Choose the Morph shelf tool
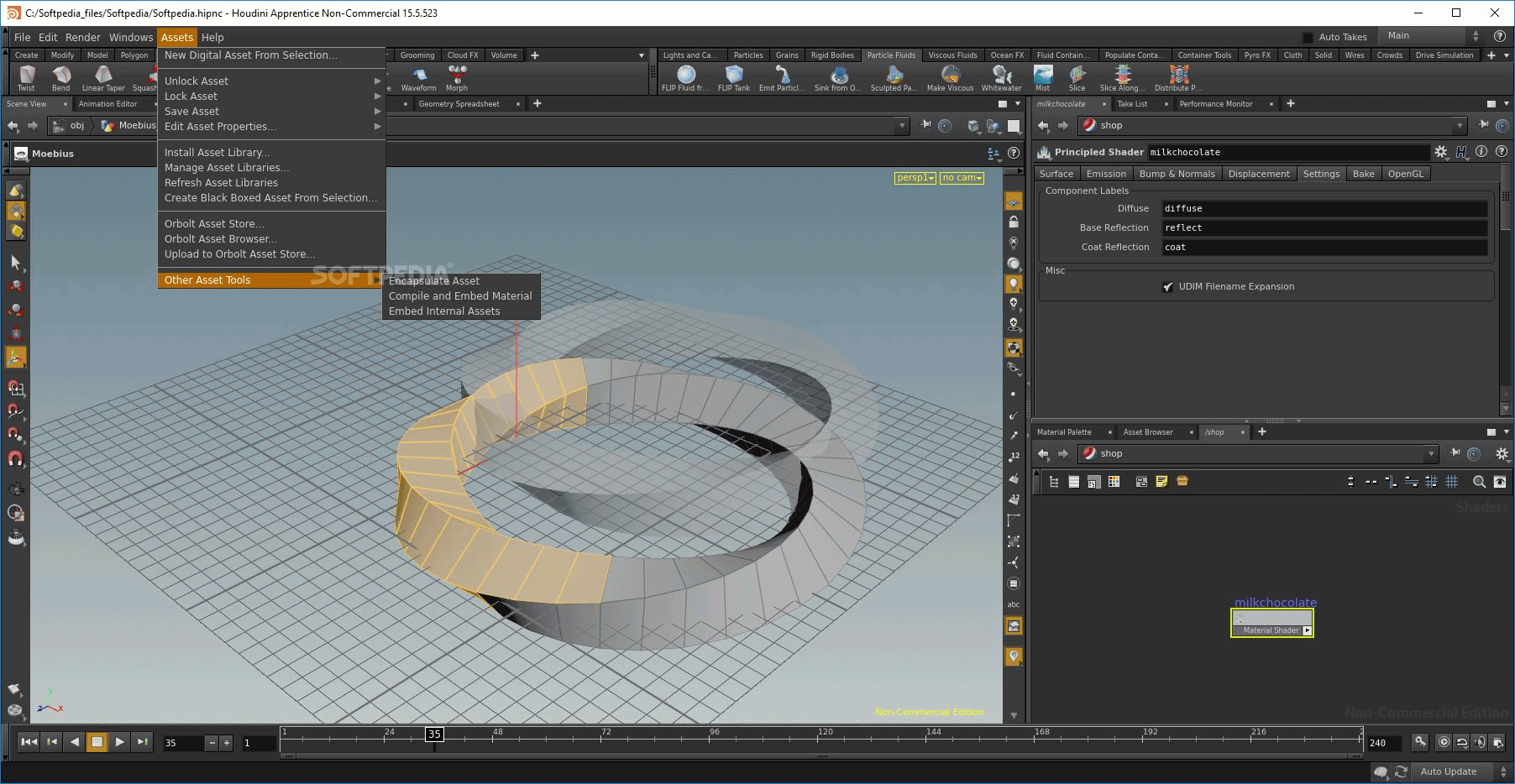 457,78
